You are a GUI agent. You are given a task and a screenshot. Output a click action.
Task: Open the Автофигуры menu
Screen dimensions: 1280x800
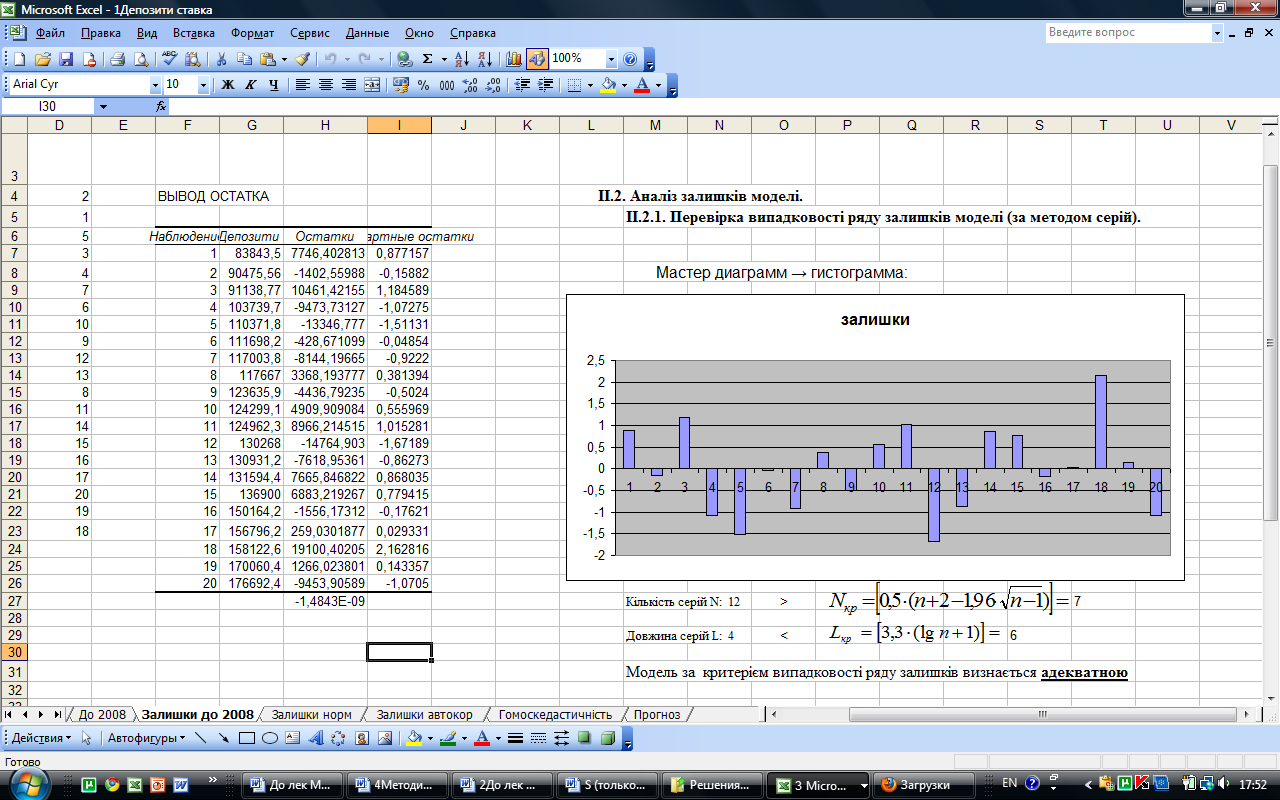click(146, 738)
